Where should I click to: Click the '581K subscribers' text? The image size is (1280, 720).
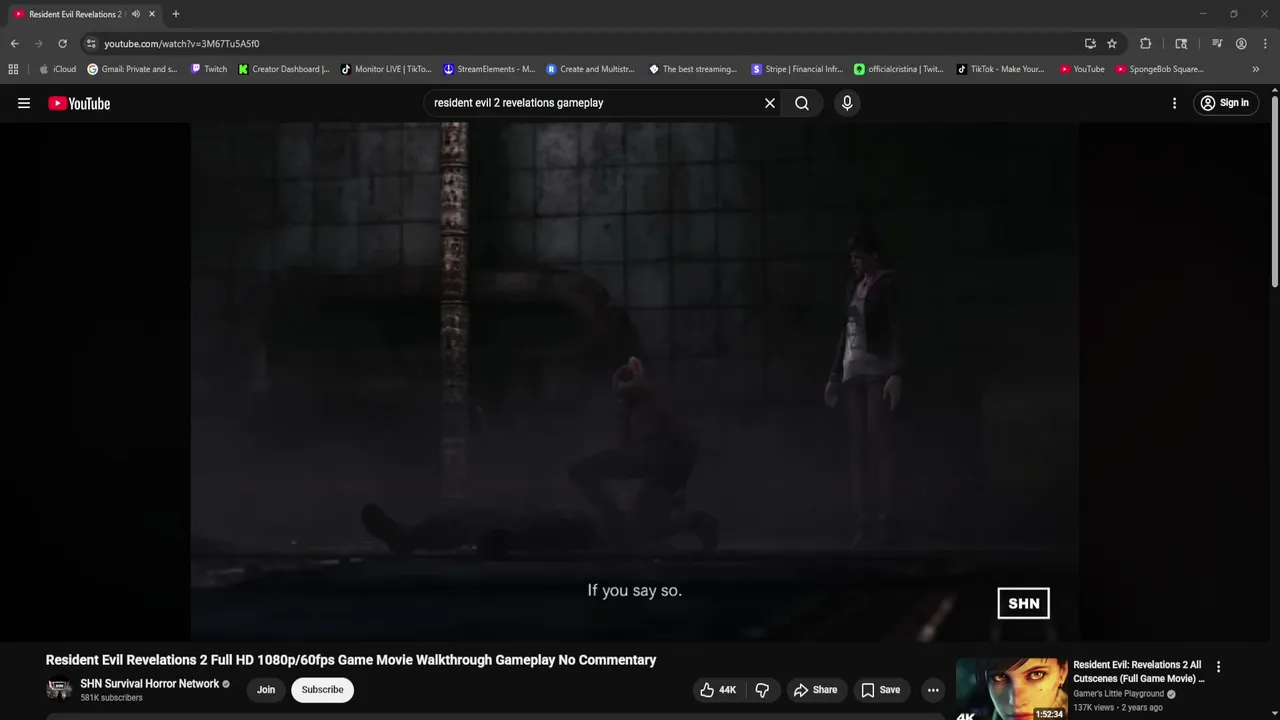pyautogui.click(x=111, y=698)
